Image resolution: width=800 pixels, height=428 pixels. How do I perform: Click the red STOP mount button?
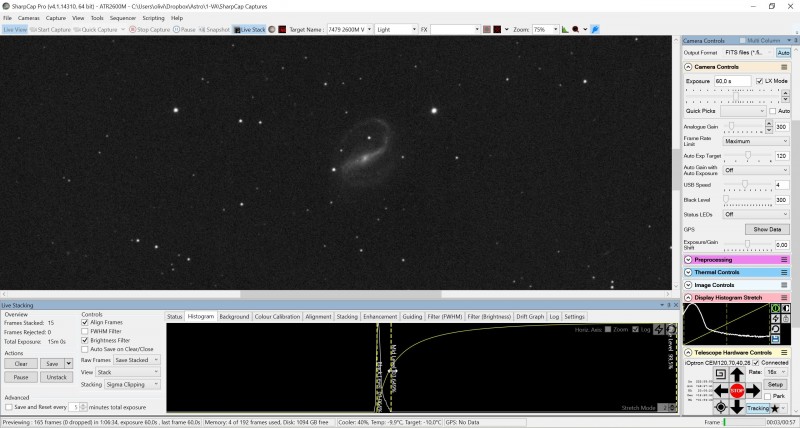[x=737, y=391]
